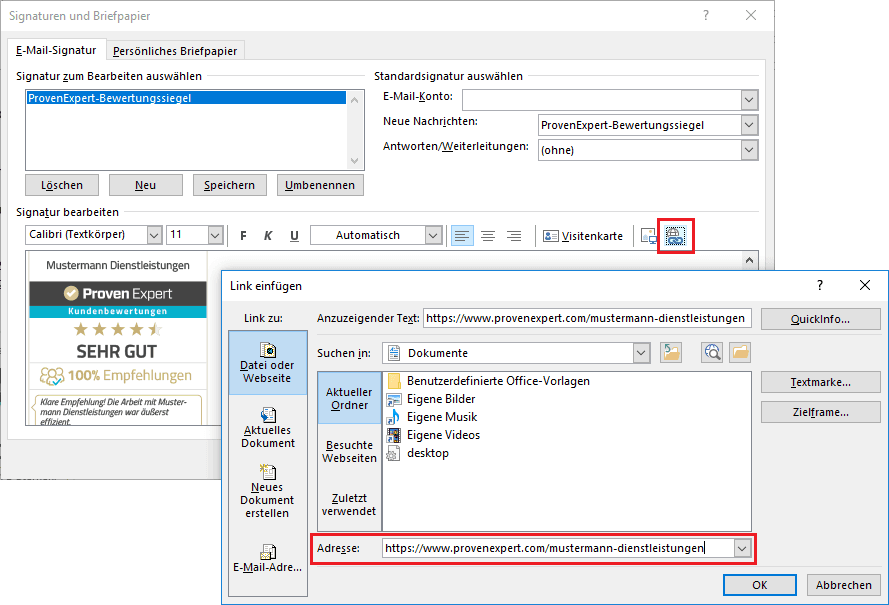The width and height of the screenshot is (889, 605).
Task: Click the 'QuickInfo...' button
Action: 820,319
